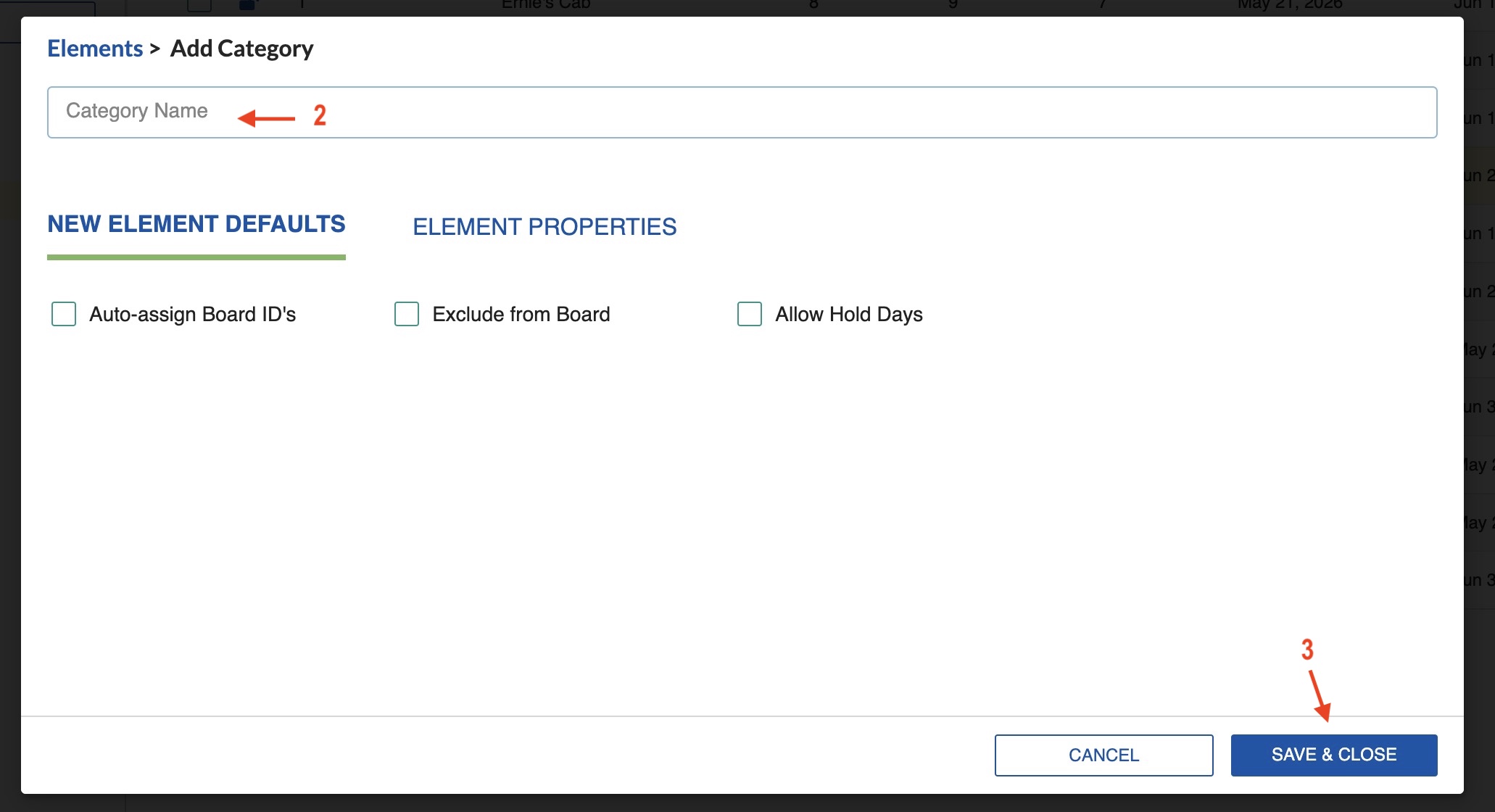This screenshot has width=1495, height=812.
Task: Select the row checkbox next to Ernie's Cab
Action: tap(199, 4)
